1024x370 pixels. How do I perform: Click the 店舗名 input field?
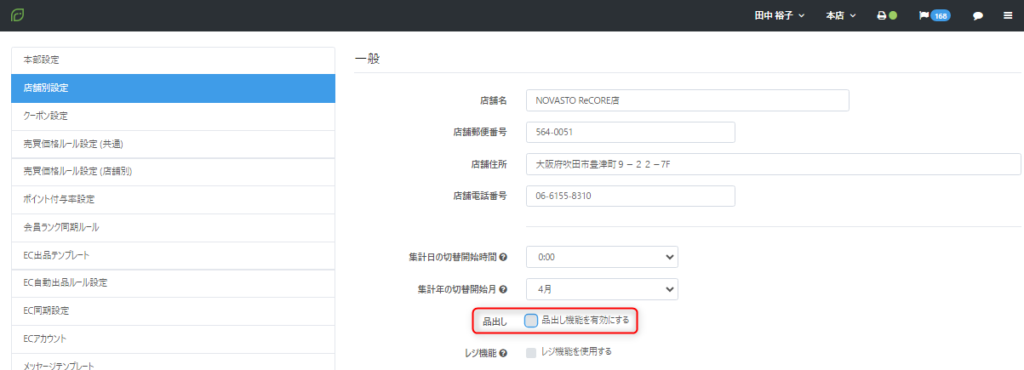[688, 100]
